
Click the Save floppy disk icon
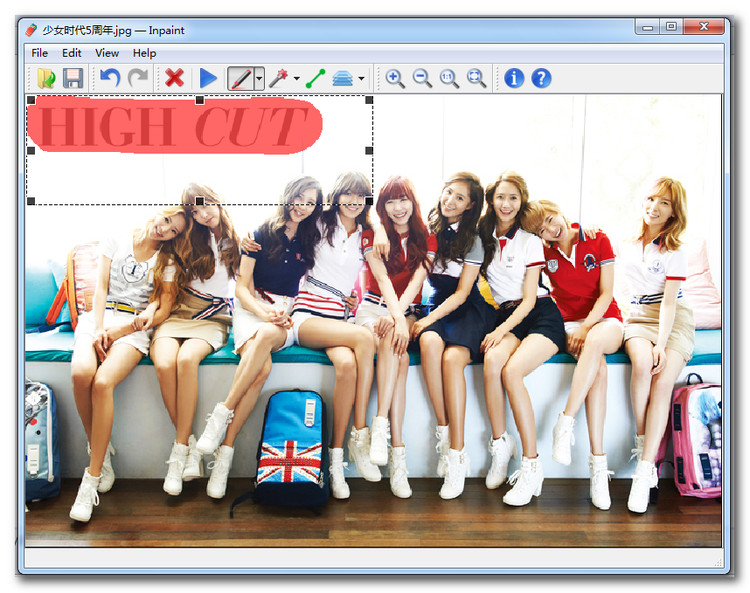click(x=73, y=78)
